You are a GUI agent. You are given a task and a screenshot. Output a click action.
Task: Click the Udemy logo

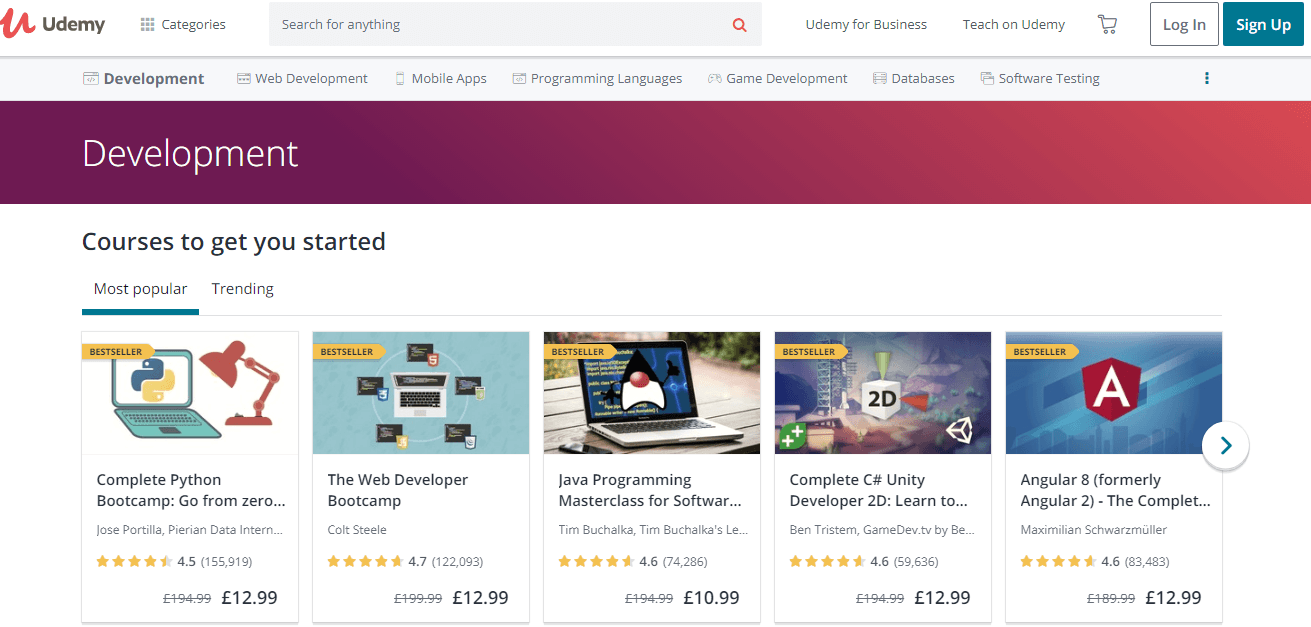[53, 24]
